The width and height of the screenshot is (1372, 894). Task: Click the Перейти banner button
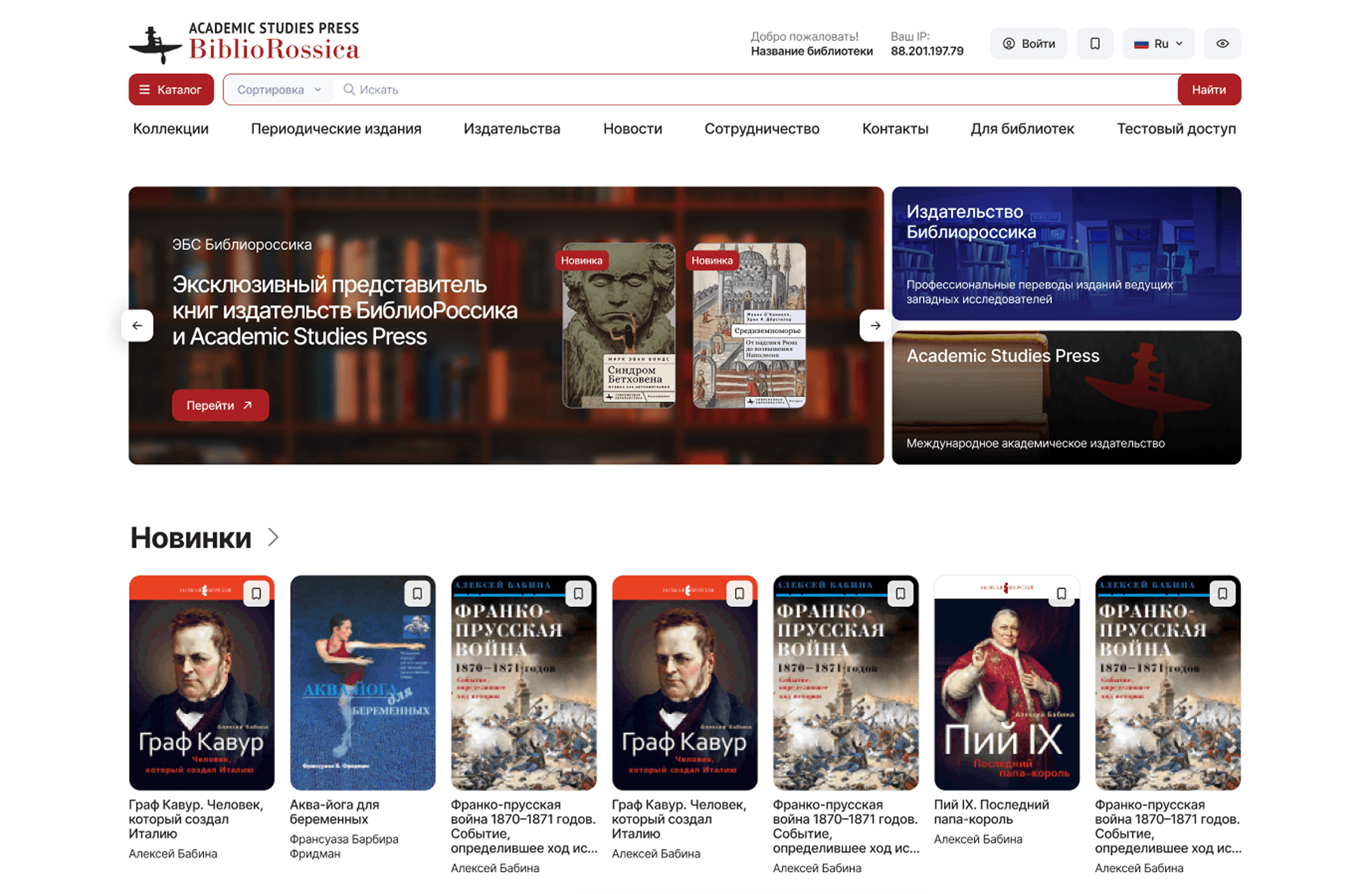tap(220, 405)
